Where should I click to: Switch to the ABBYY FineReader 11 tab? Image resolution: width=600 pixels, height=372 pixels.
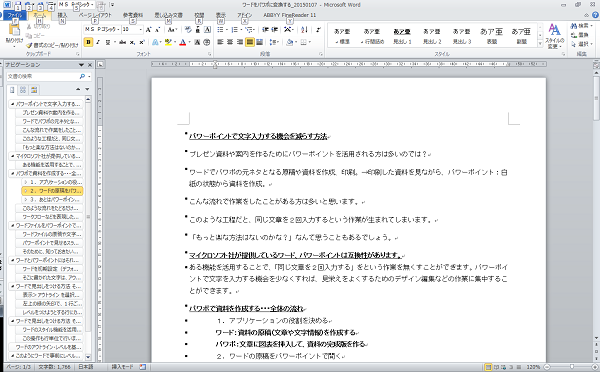coord(290,15)
